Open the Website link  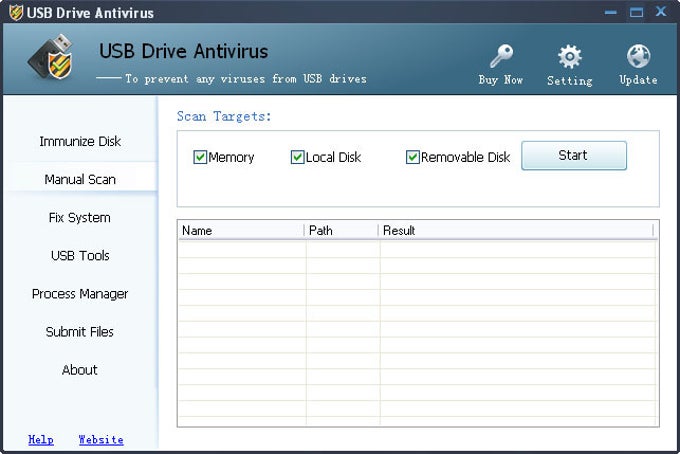[101, 439]
